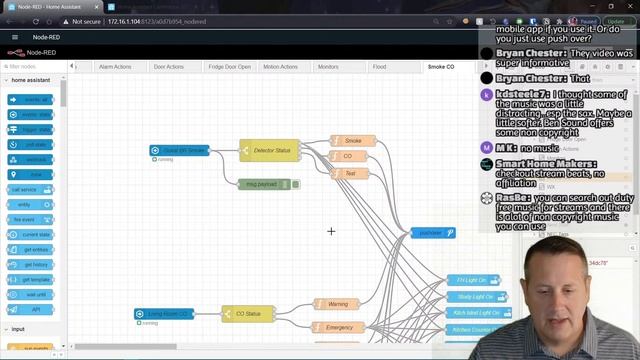Select the CO Status switch node

click(x=248, y=314)
